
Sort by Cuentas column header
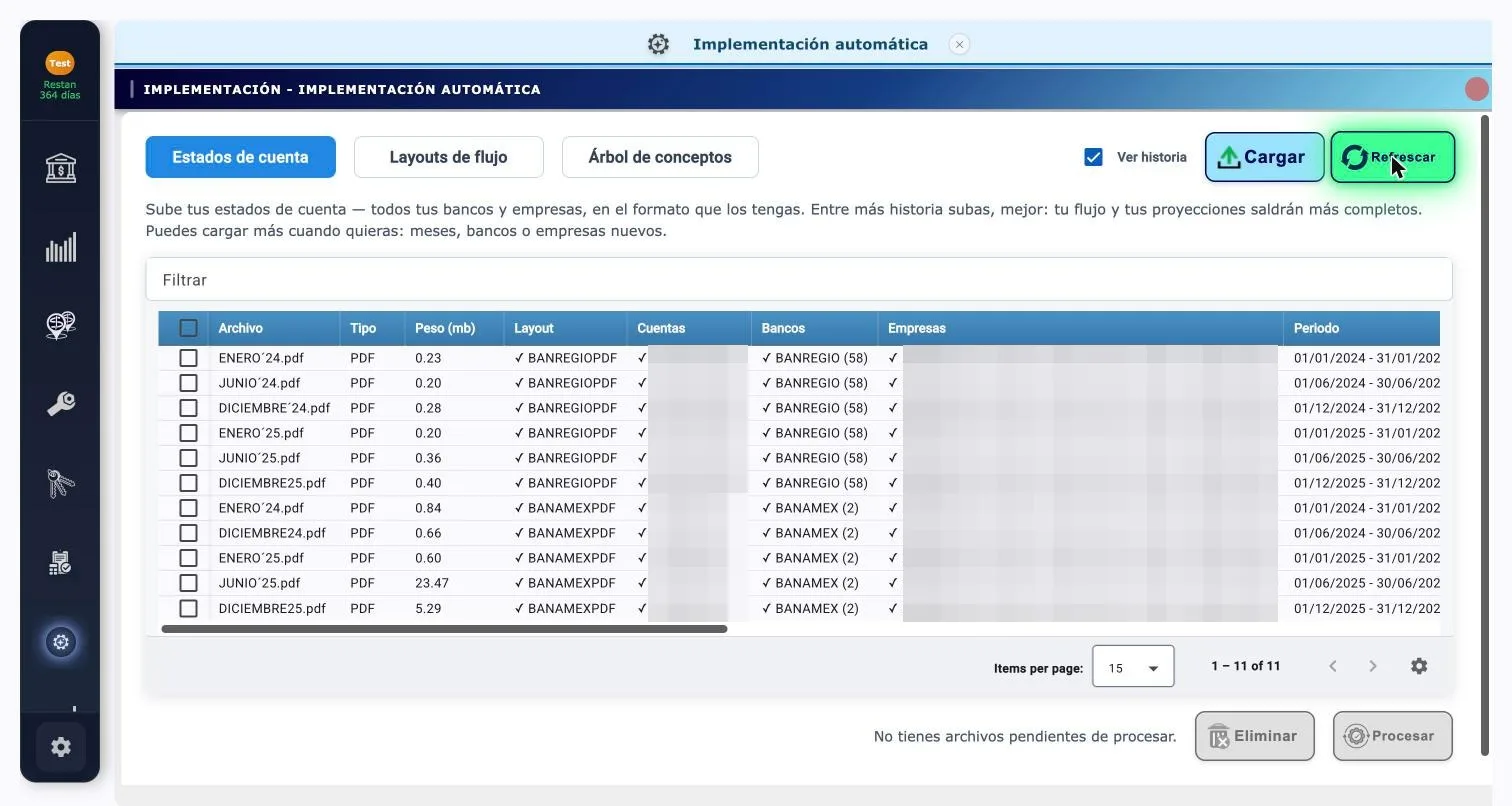661,328
